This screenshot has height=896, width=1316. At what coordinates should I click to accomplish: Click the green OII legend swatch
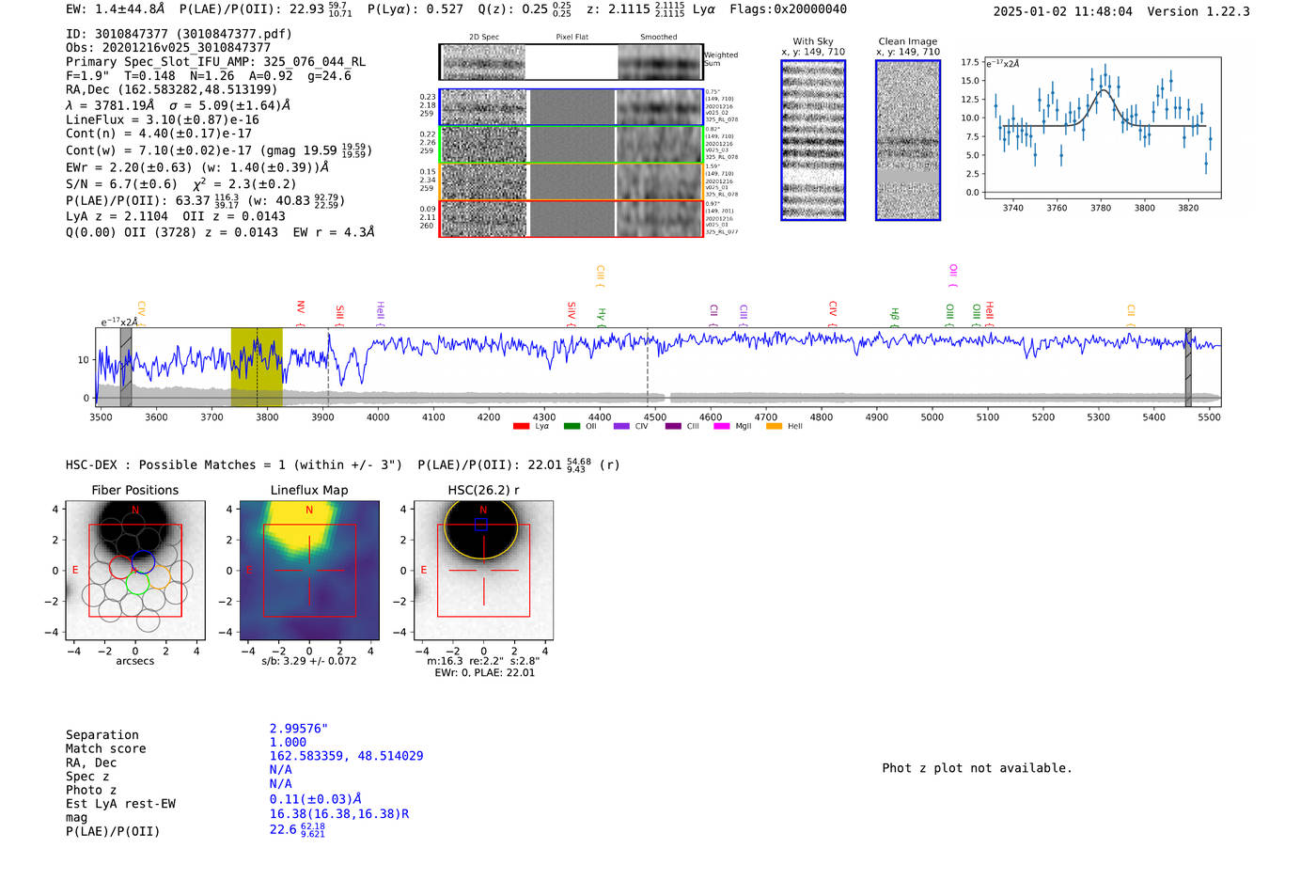572,426
